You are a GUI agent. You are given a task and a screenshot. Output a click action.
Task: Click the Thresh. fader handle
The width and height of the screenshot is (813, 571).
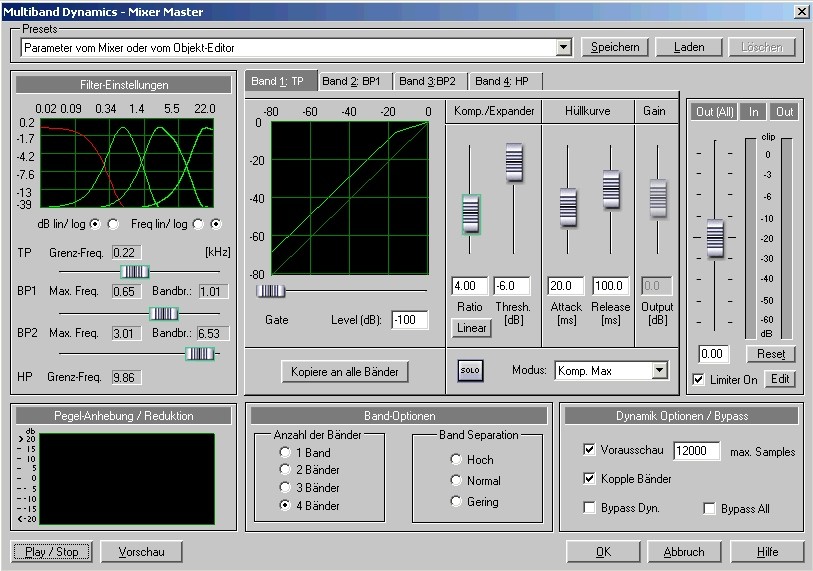[x=514, y=162]
